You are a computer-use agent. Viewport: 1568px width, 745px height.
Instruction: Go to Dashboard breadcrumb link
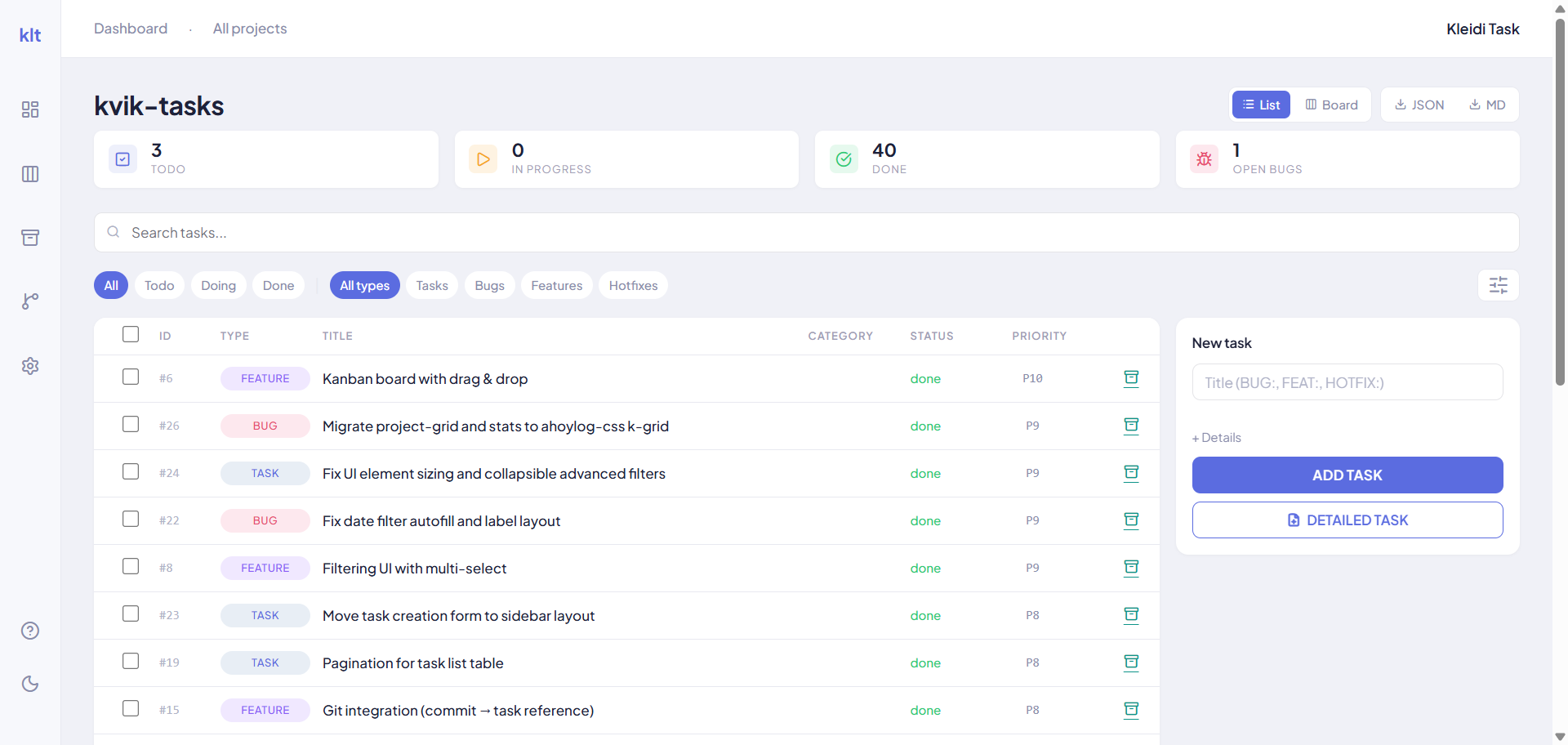point(131,29)
